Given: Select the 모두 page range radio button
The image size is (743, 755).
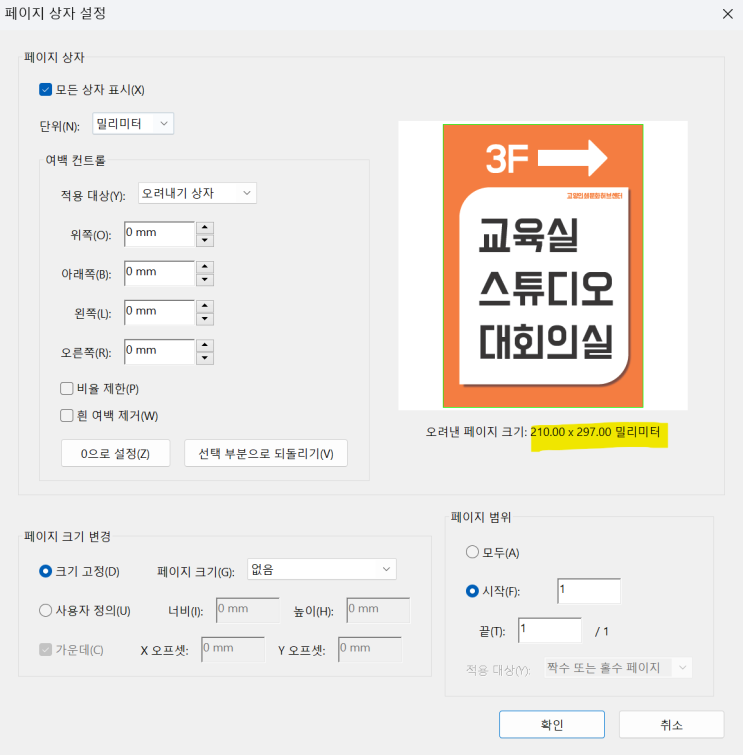Looking at the screenshot, I should [473, 552].
